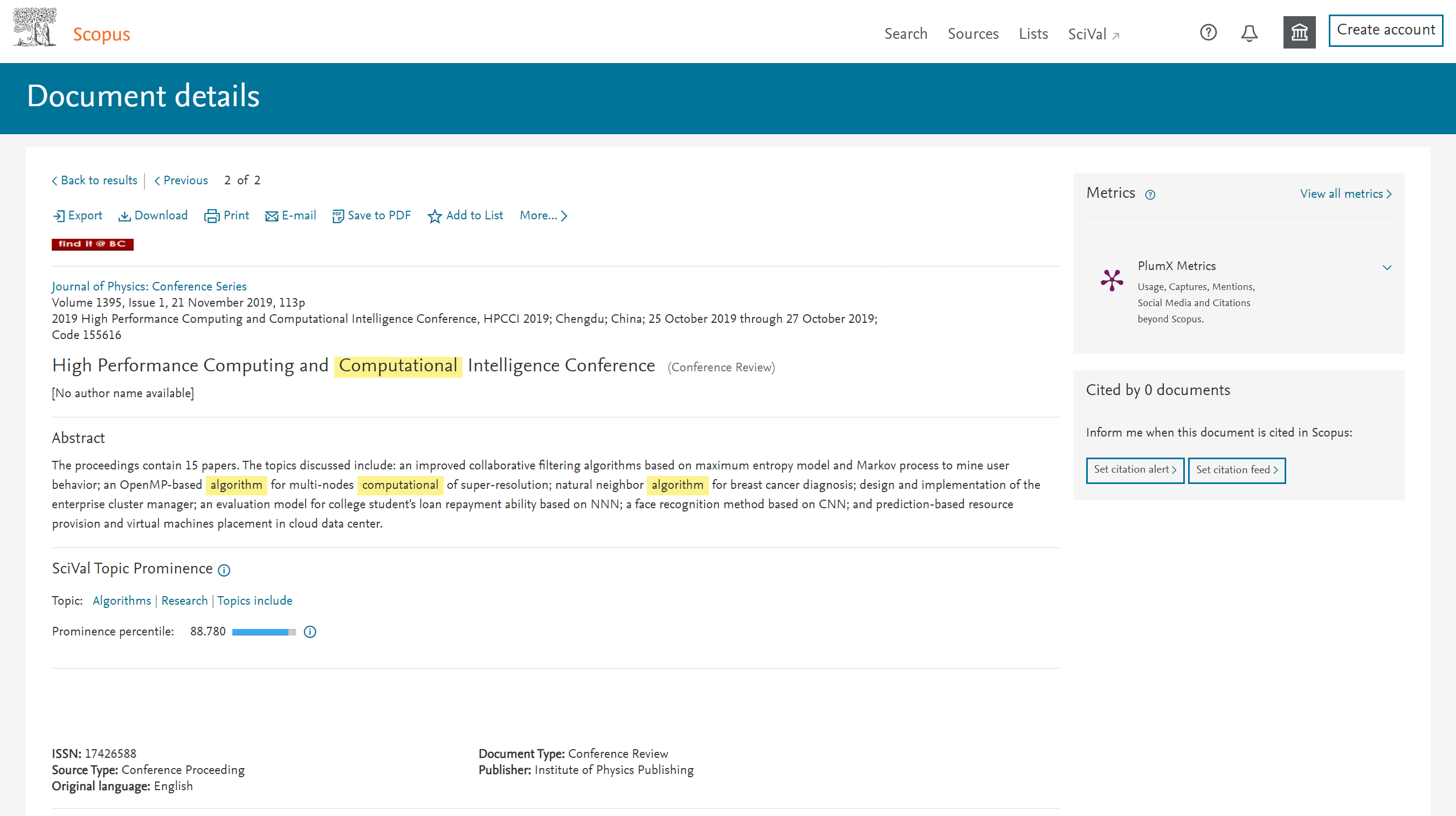This screenshot has height=816, width=1456.
Task: Click Set citation feed button
Action: click(x=1237, y=470)
